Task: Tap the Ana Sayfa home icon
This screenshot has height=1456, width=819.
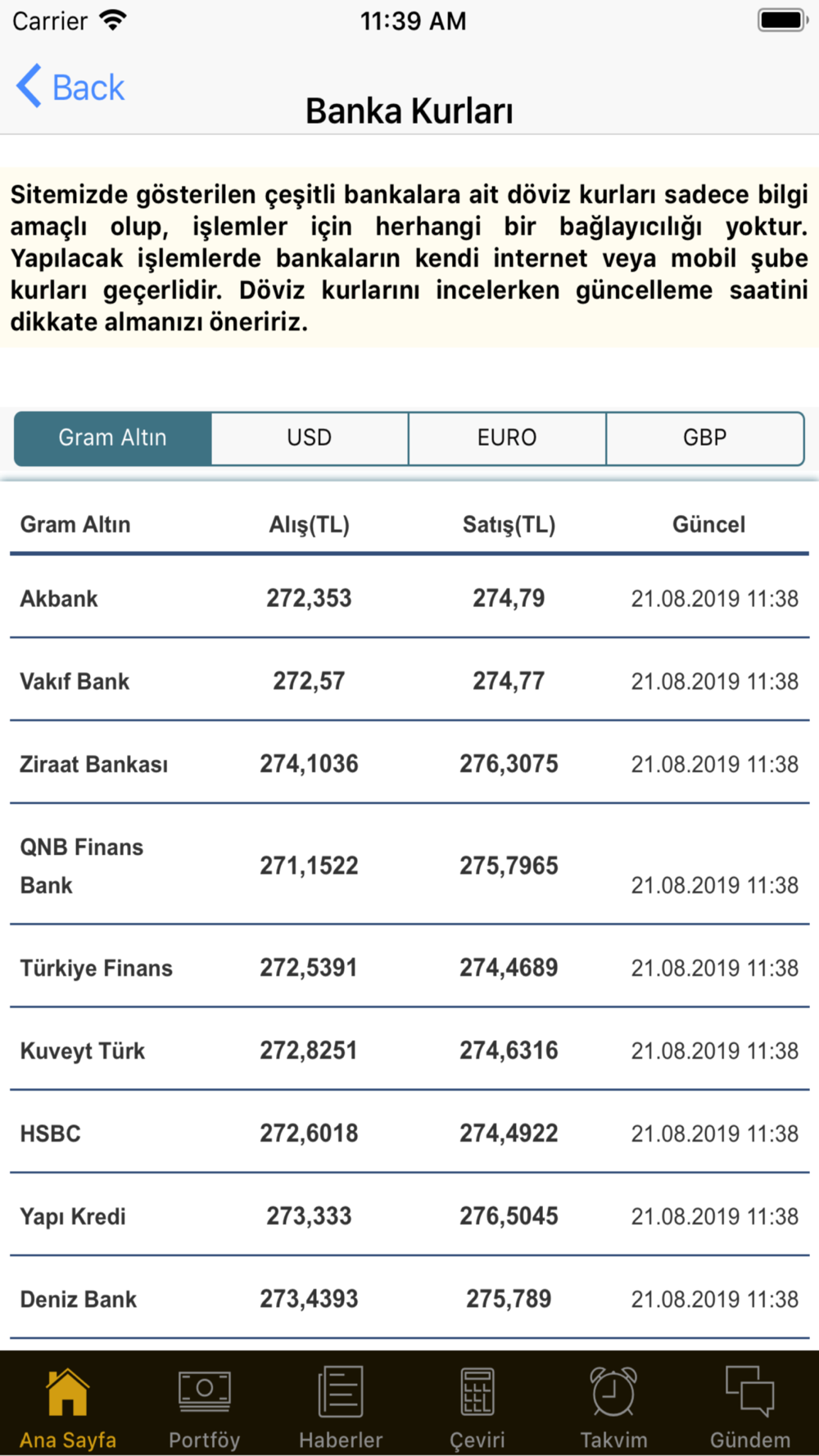Action: (x=67, y=1392)
